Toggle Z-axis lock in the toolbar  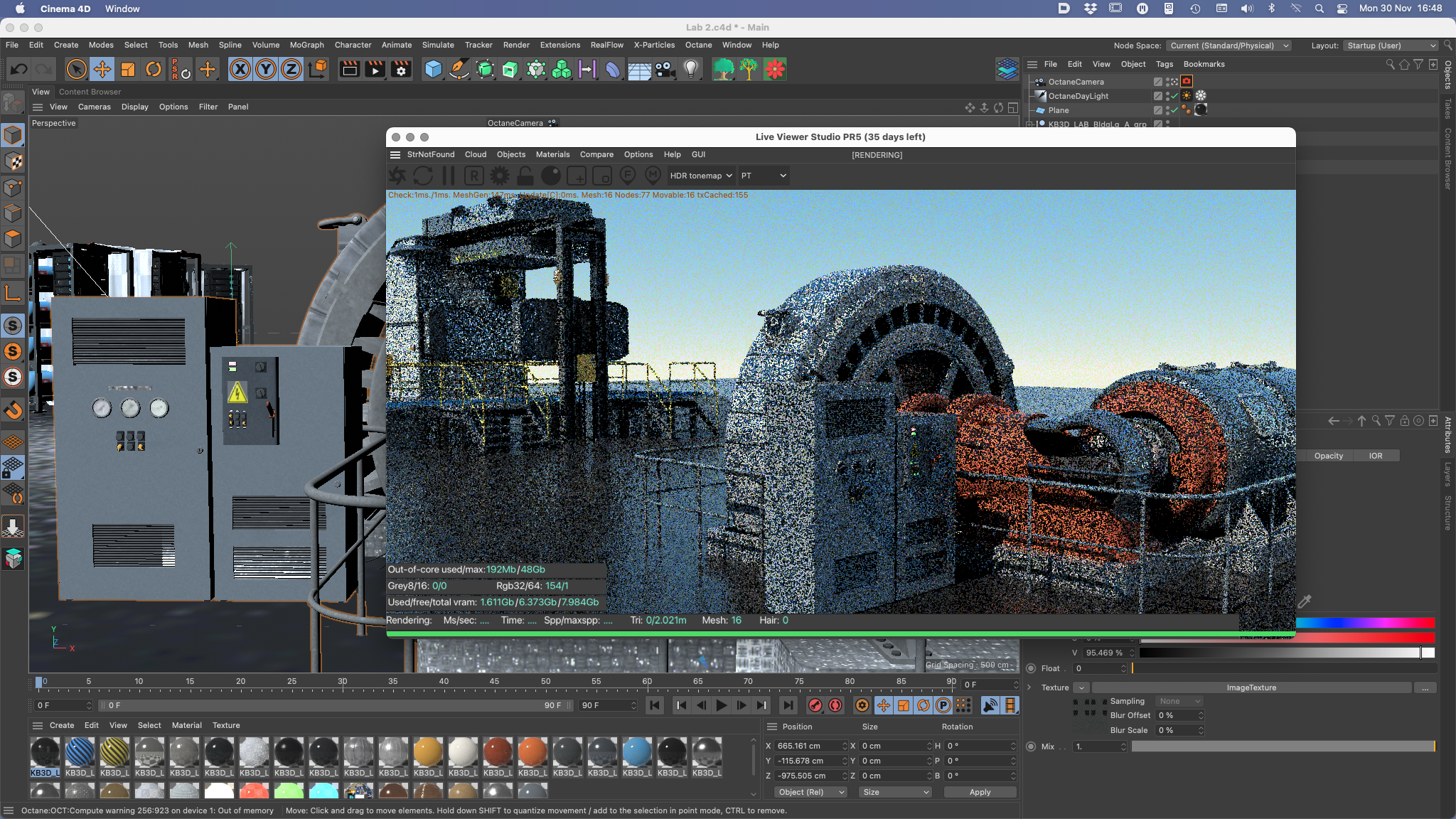291,70
